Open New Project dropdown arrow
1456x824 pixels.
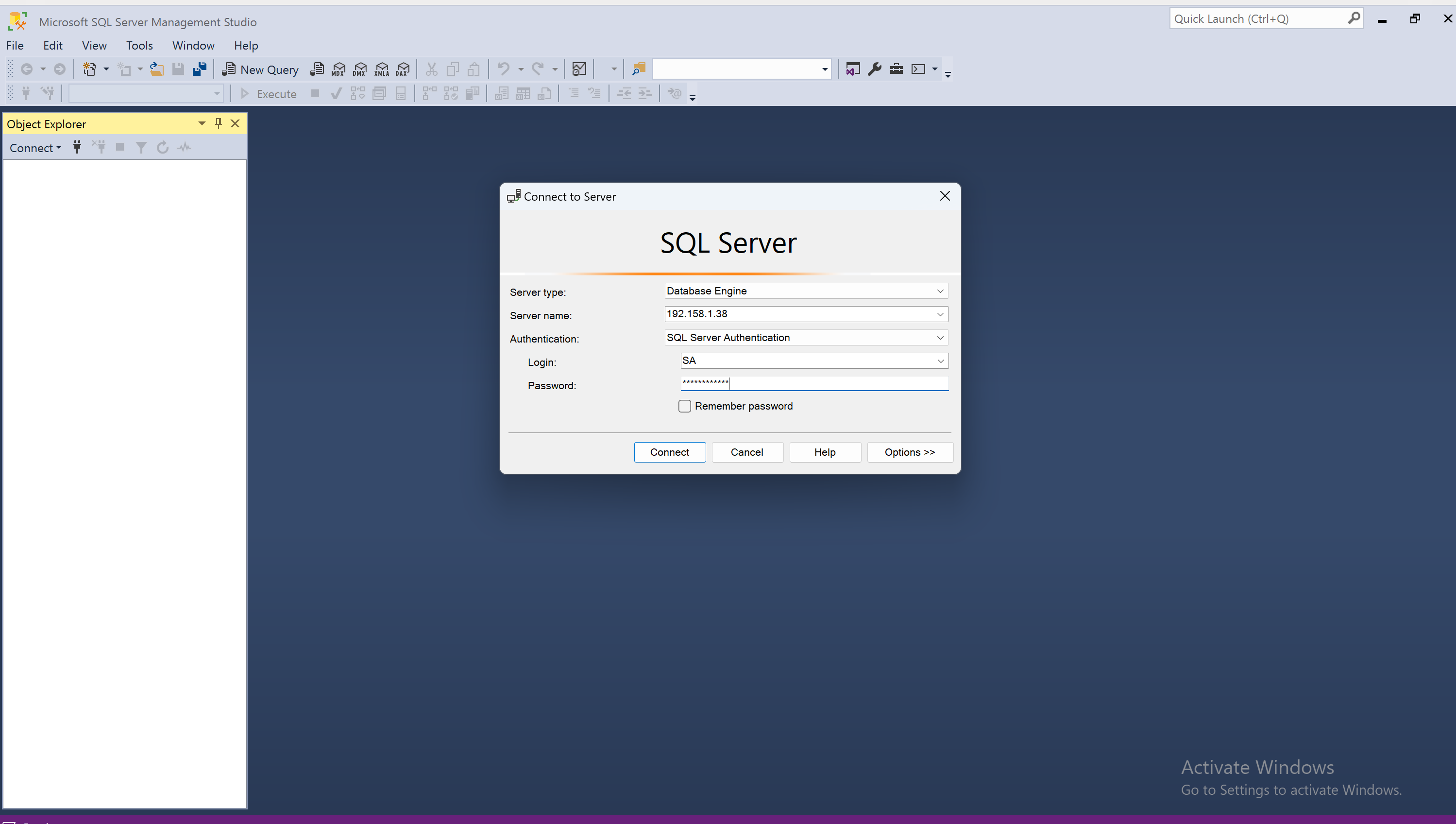point(106,69)
